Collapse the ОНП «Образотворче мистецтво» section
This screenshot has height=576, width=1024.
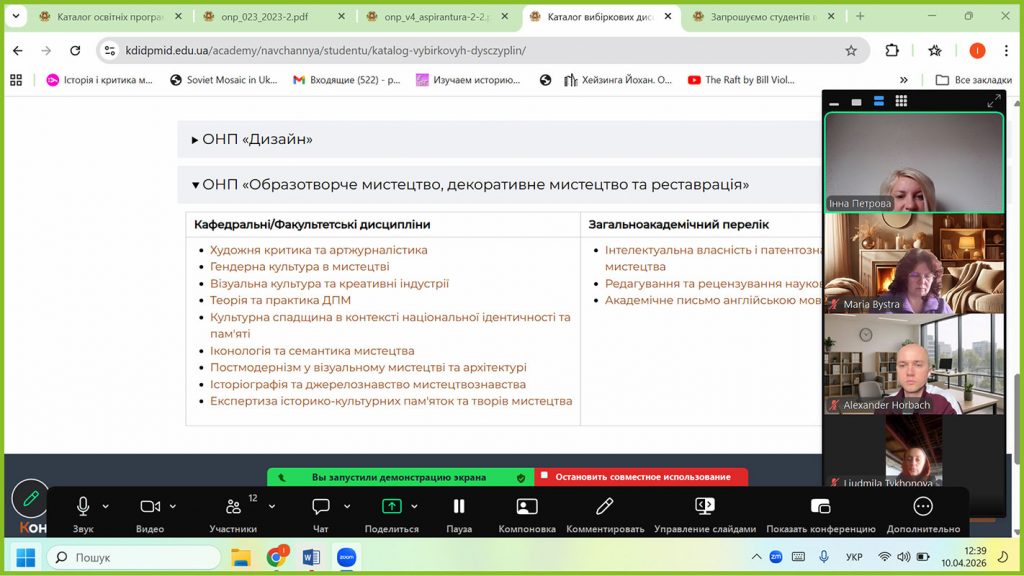tap(470, 185)
